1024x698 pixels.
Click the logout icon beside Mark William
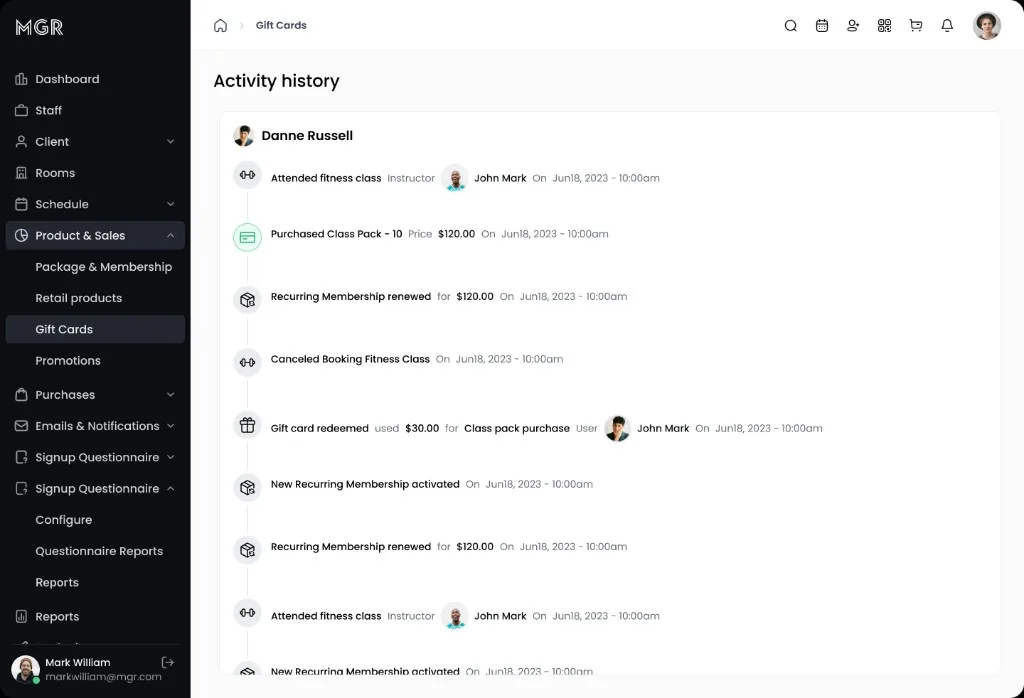click(x=168, y=662)
